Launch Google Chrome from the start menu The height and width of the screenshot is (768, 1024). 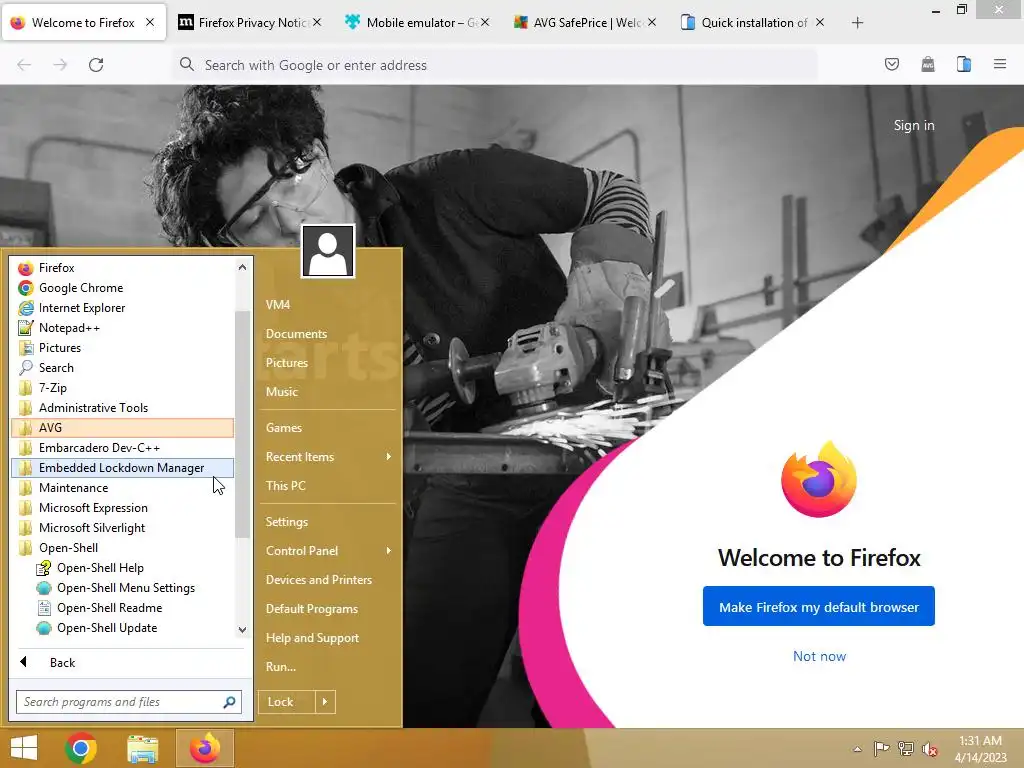coord(123,288)
